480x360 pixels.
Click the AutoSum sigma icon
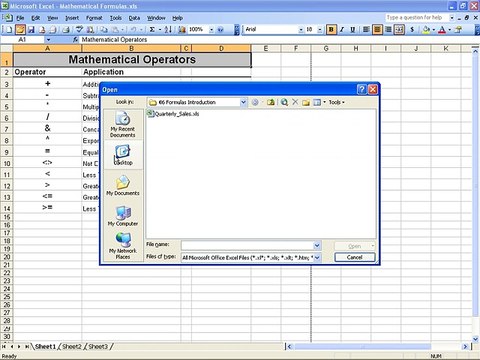click(x=152, y=30)
